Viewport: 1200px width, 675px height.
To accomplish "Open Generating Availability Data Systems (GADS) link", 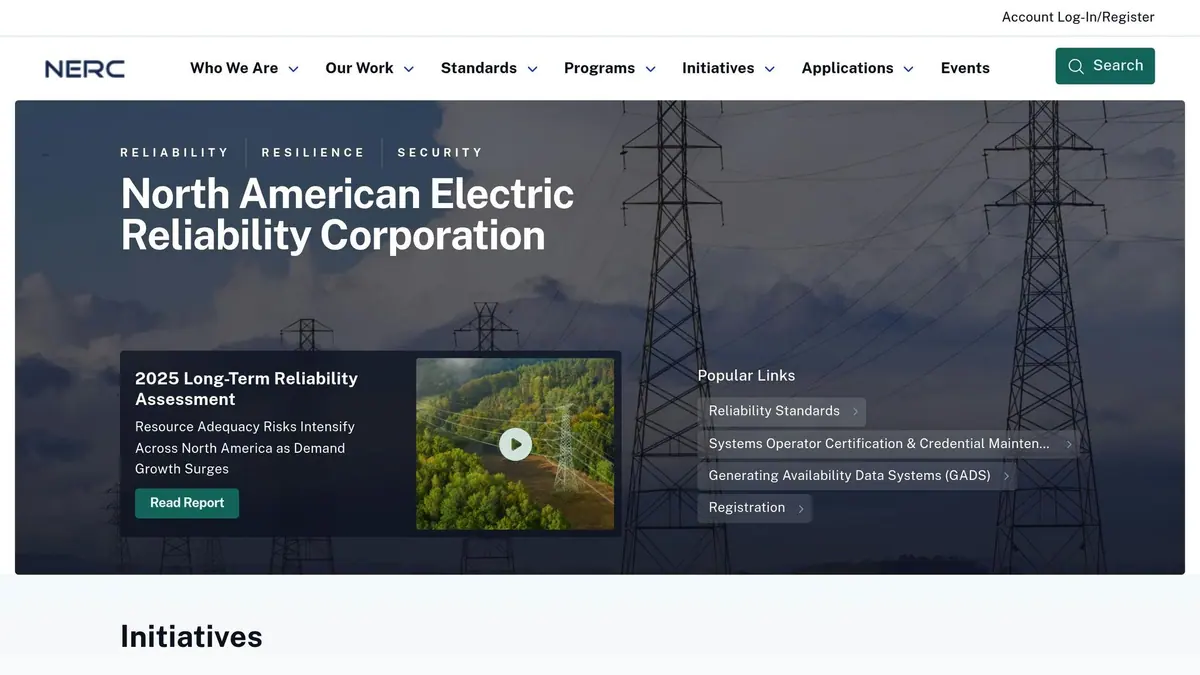I will click(x=857, y=476).
